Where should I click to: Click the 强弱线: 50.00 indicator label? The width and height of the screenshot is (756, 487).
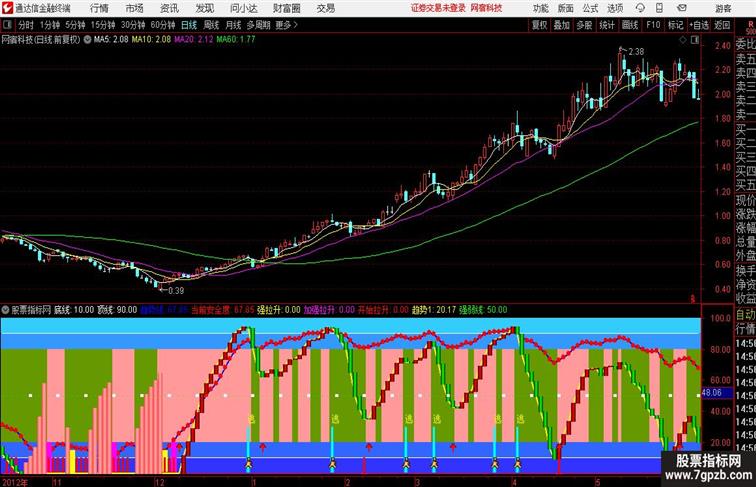[483, 310]
